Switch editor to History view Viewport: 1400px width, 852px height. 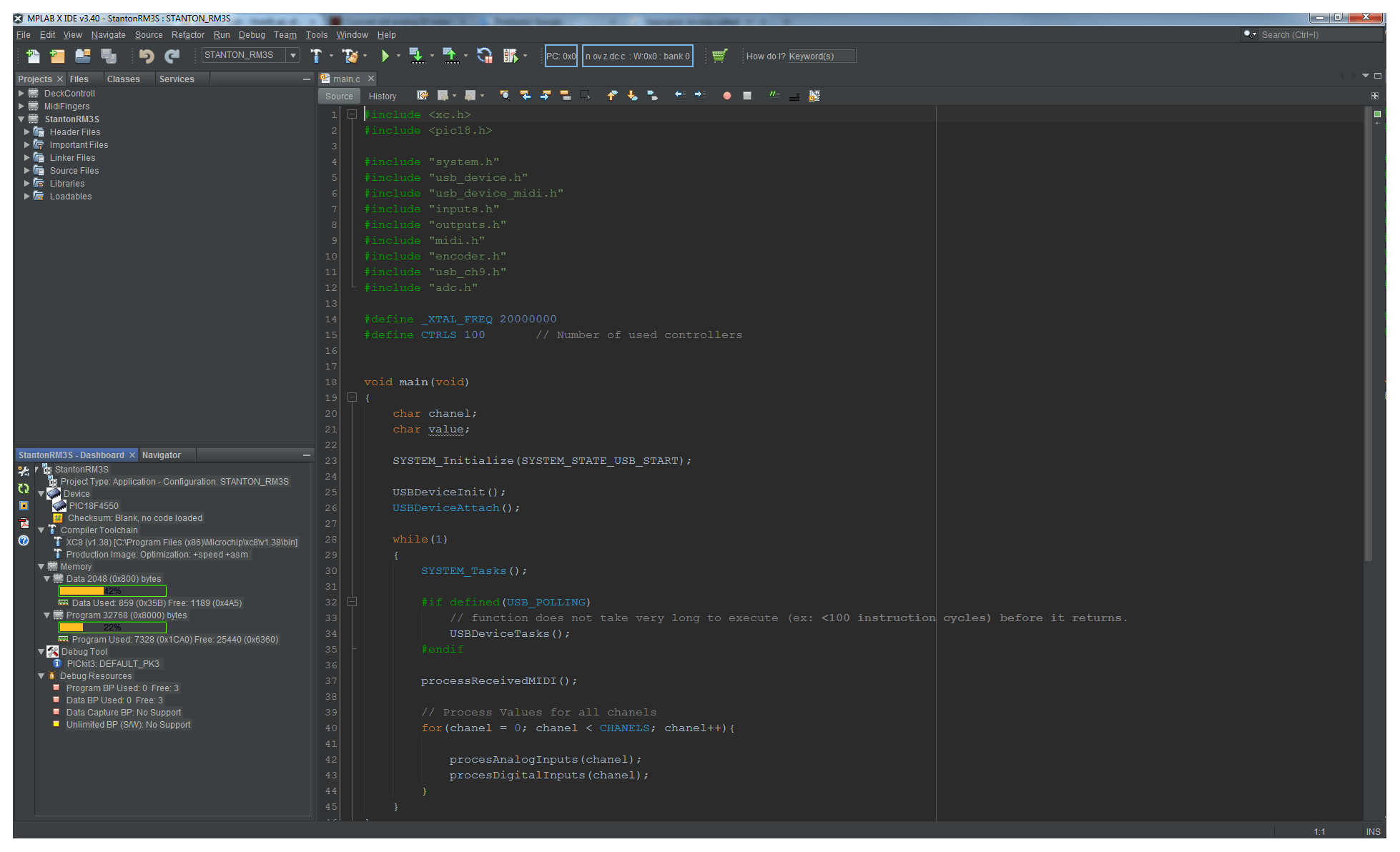(383, 96)
